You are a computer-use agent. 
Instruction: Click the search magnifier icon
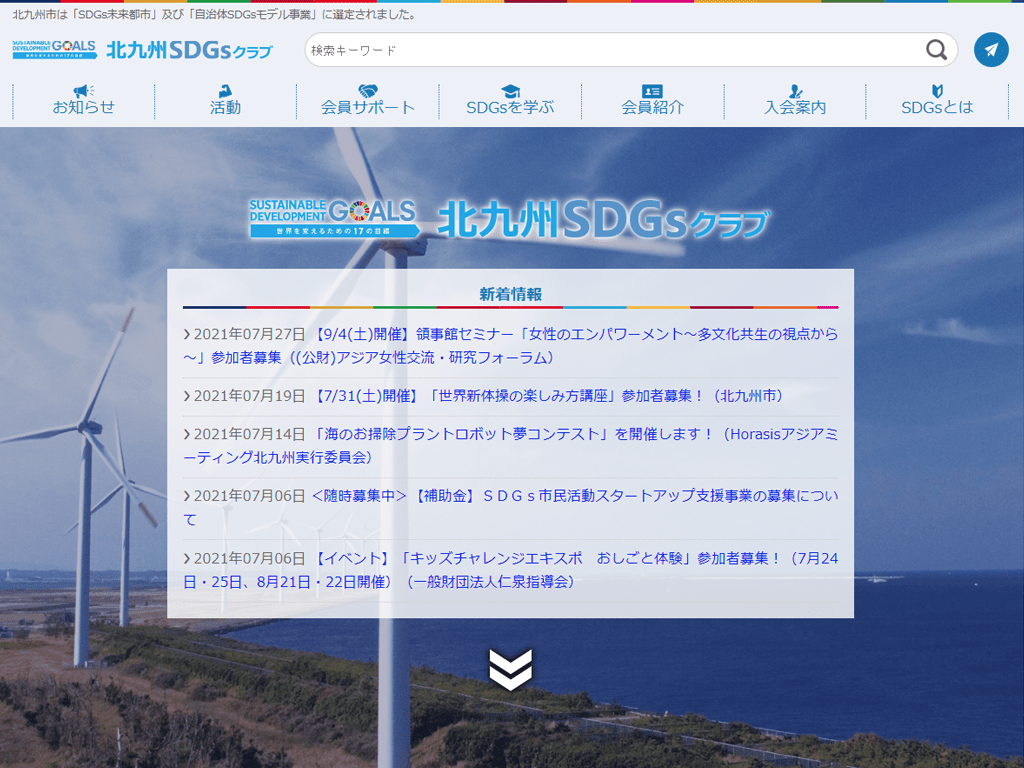936,50
